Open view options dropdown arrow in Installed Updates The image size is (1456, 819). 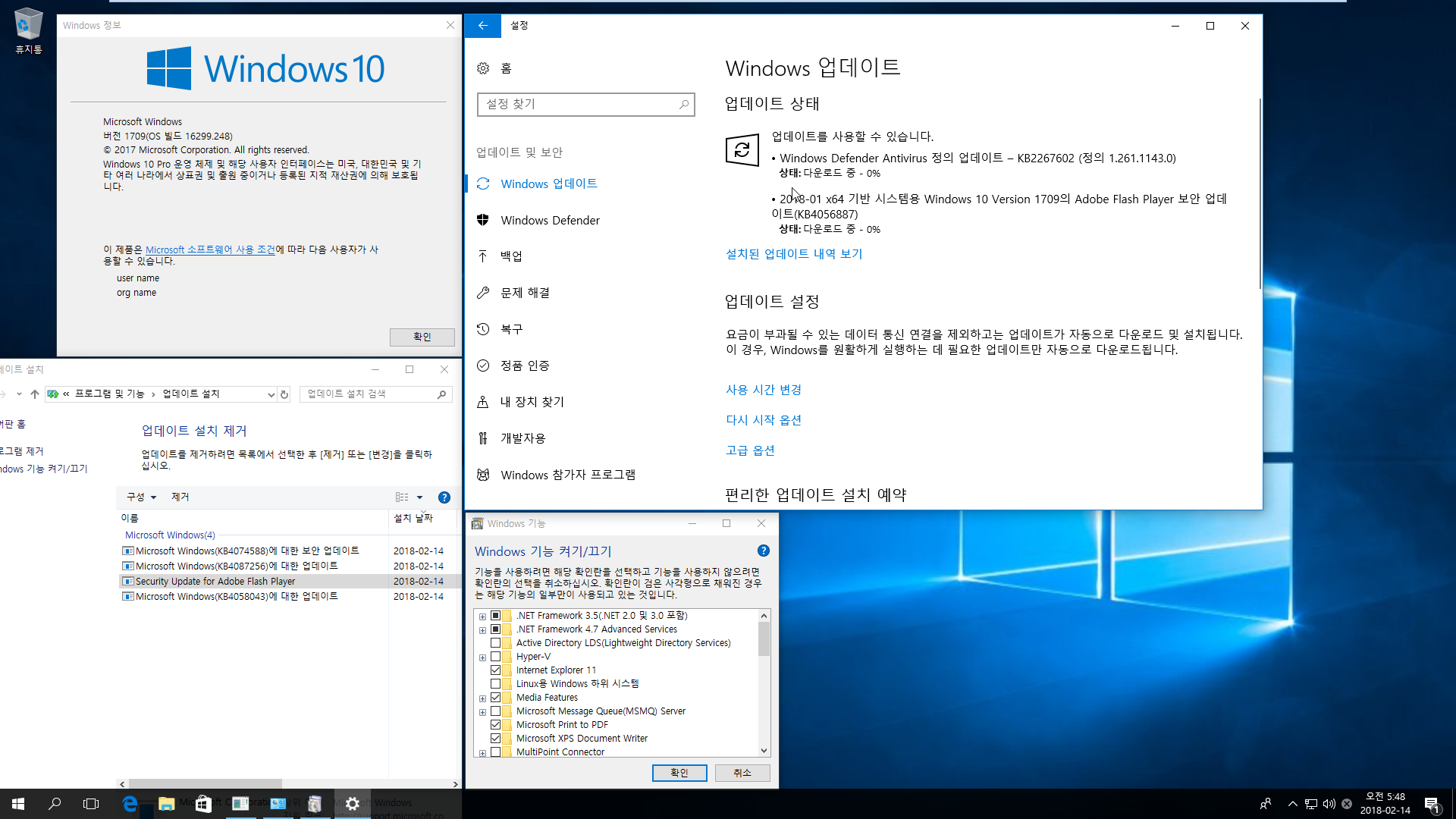pyautogui.click(x=419, y=497)
